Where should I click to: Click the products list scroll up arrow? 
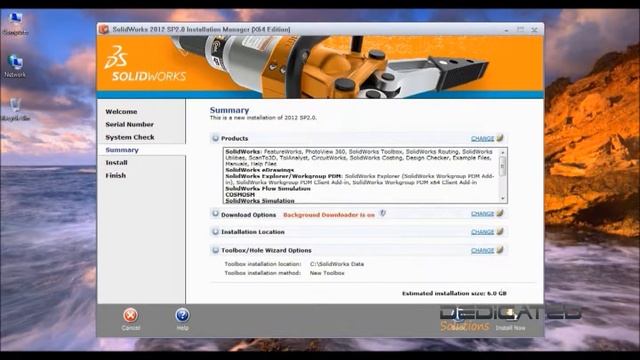[x=502, y=152]
